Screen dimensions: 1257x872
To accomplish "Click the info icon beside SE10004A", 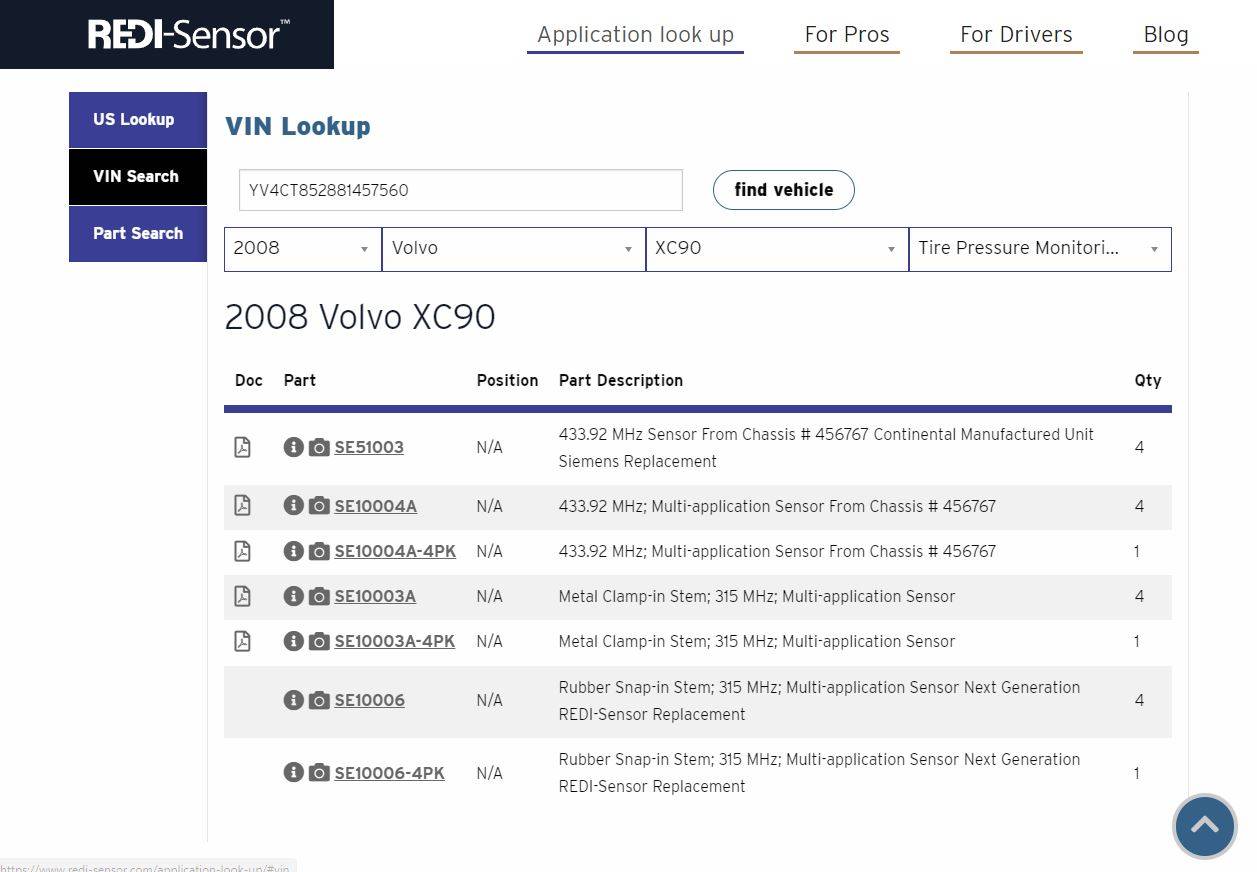I will point(293,506).
